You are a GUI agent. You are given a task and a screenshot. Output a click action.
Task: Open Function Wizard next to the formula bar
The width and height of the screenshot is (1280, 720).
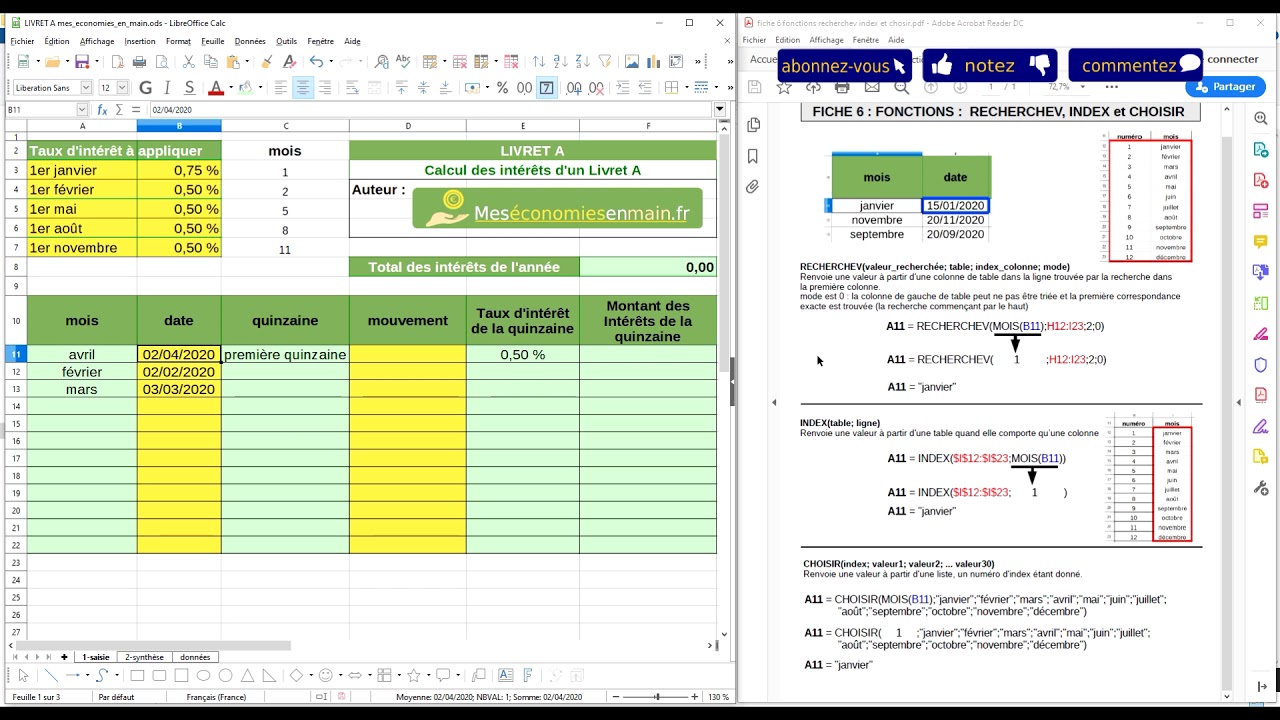point(103,109)
